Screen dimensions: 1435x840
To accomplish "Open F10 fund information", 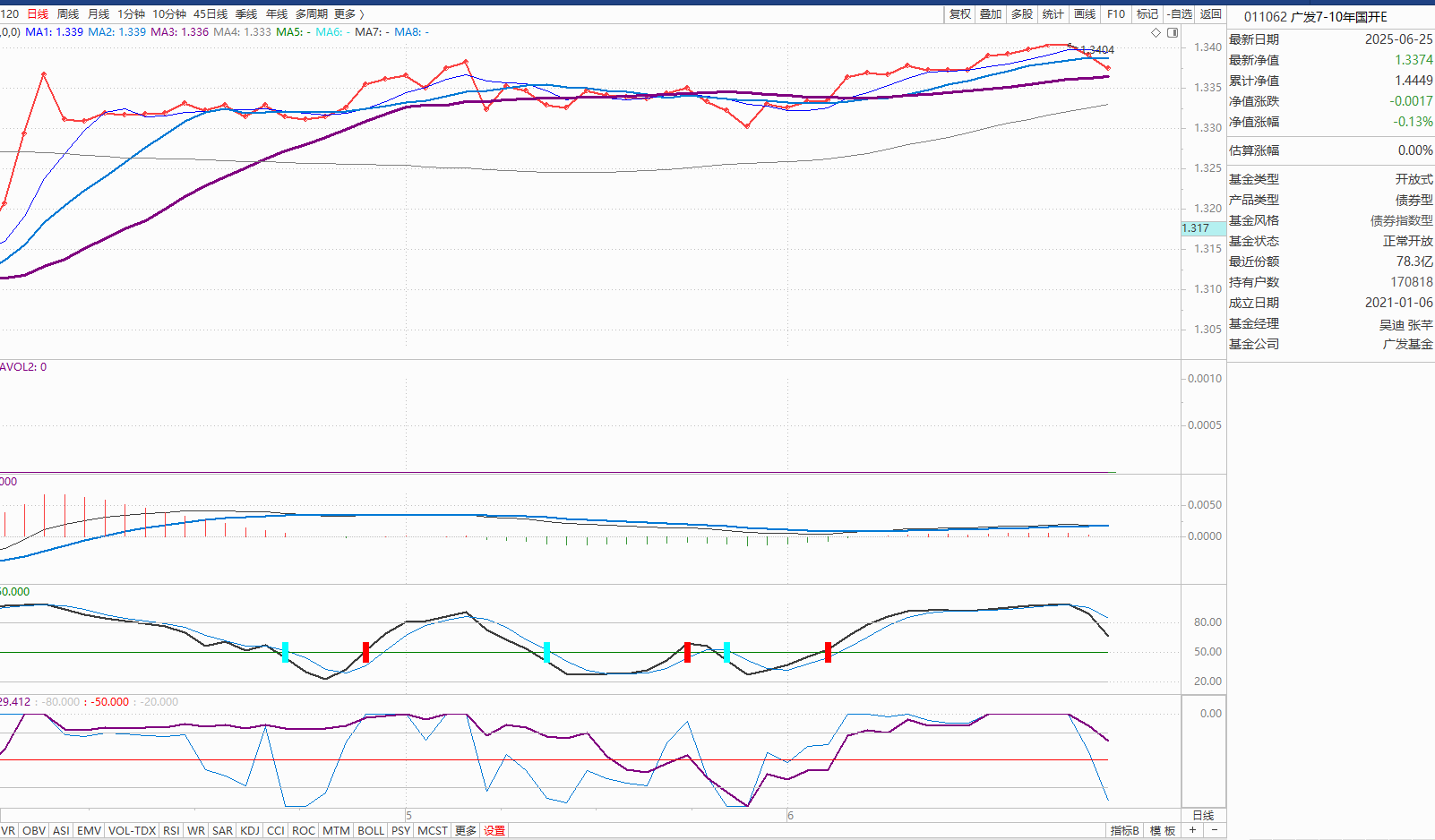I will [1116, 14].
